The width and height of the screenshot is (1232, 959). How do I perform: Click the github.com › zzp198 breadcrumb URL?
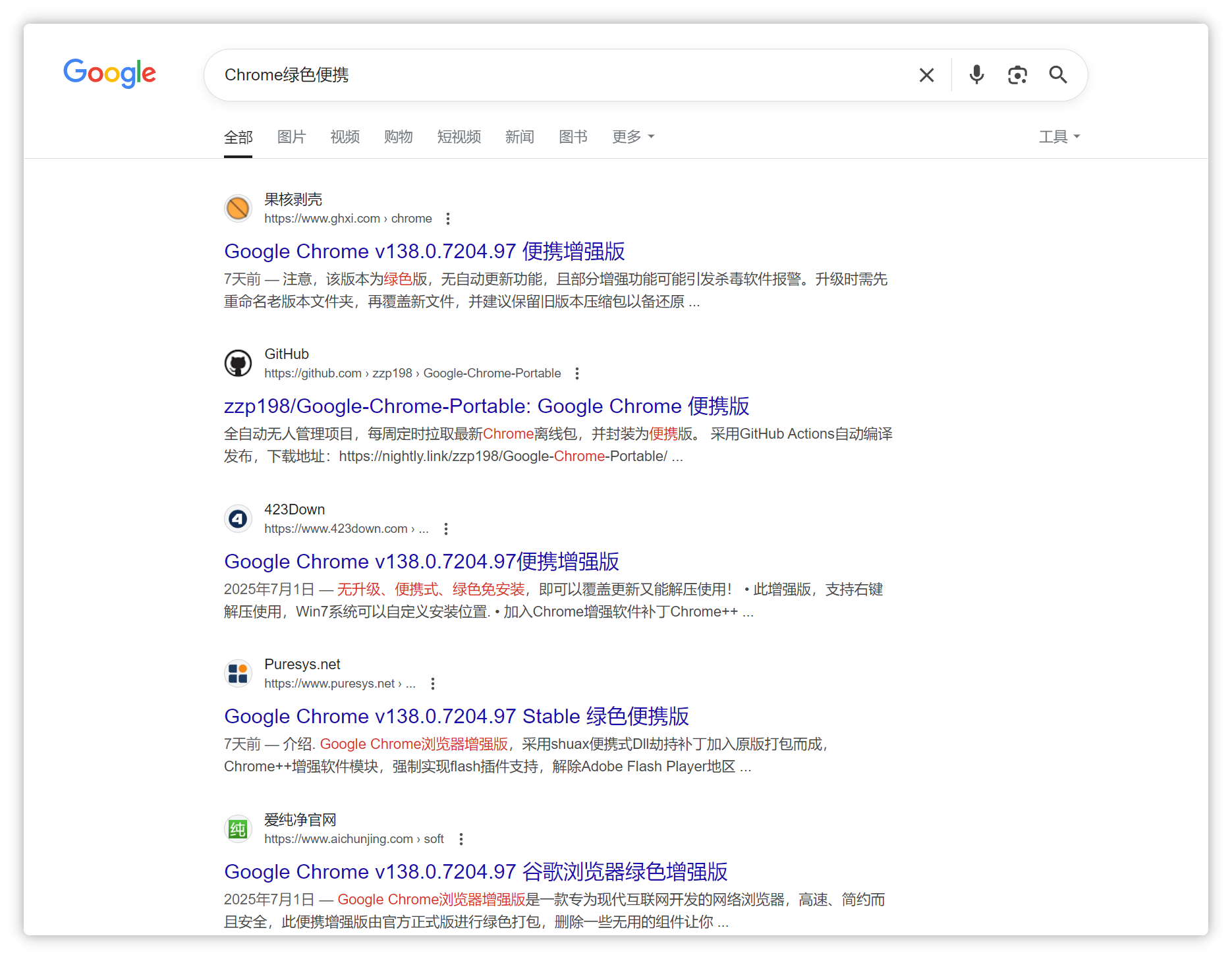tap(412, 373)
